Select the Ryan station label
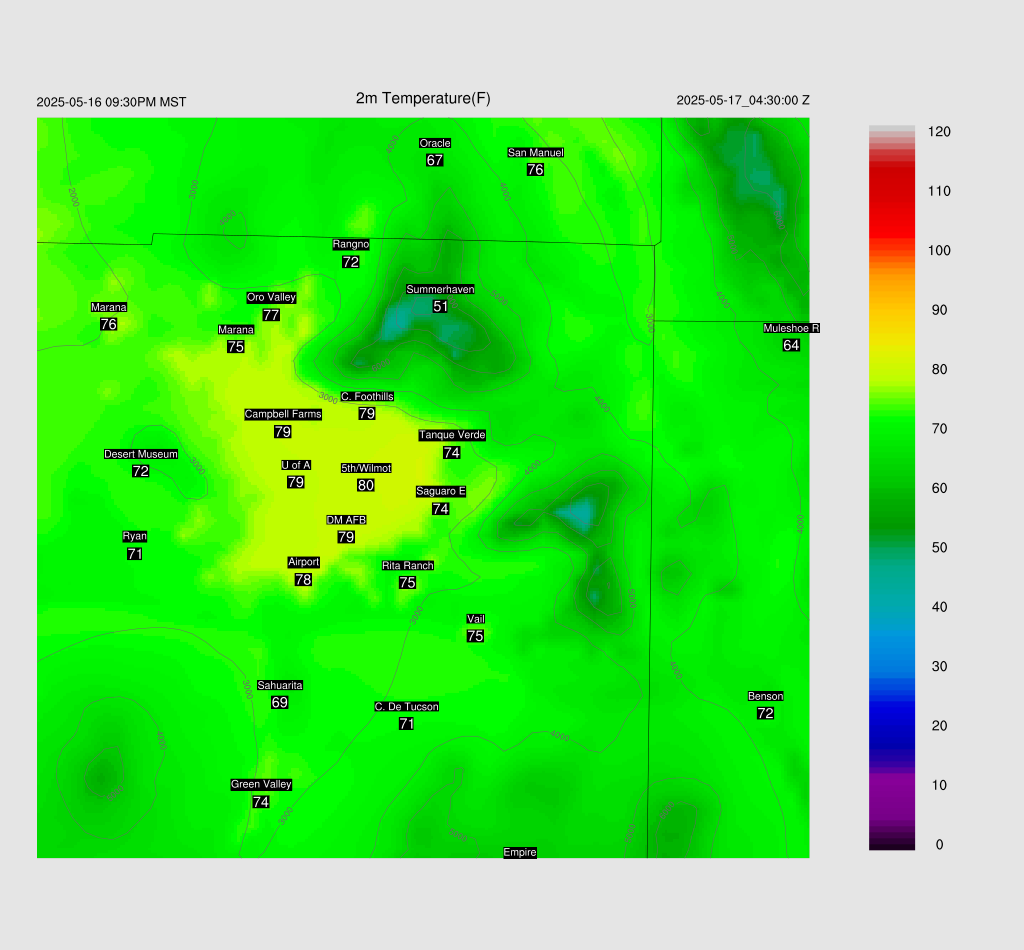 (135, 536)
